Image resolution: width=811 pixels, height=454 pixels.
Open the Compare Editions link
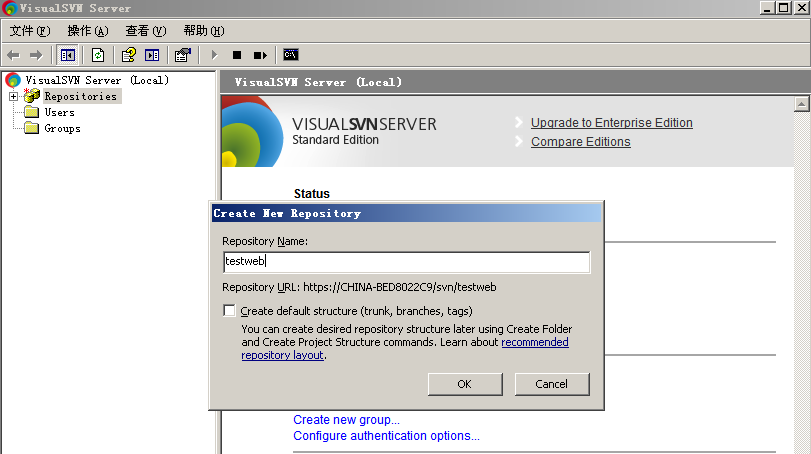[x=580, y=142]
